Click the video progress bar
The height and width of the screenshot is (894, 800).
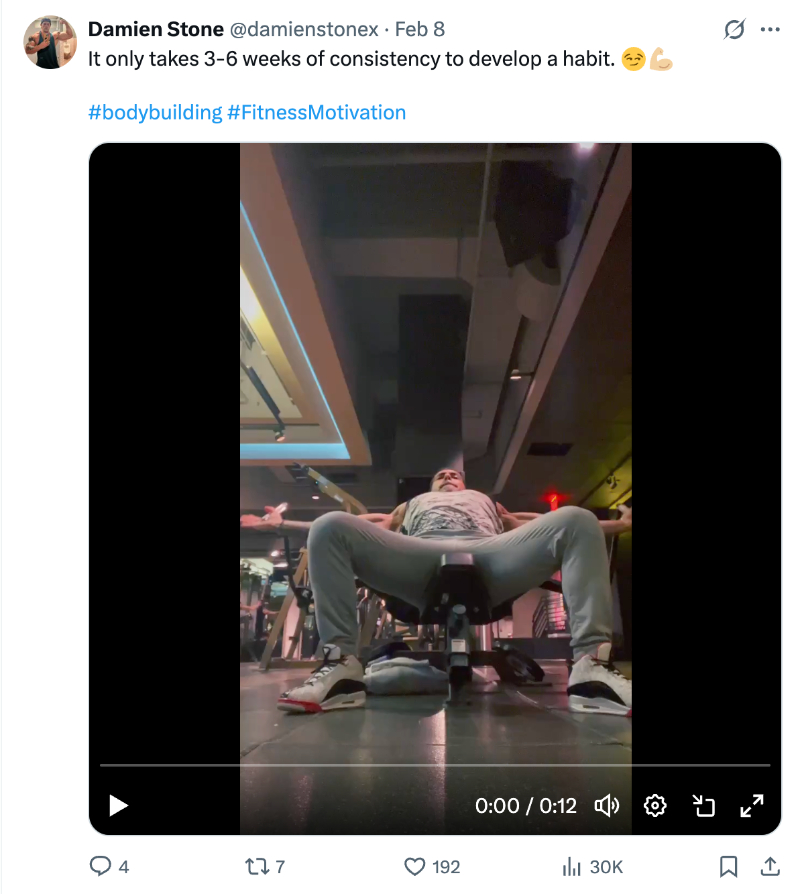point(435,765)
